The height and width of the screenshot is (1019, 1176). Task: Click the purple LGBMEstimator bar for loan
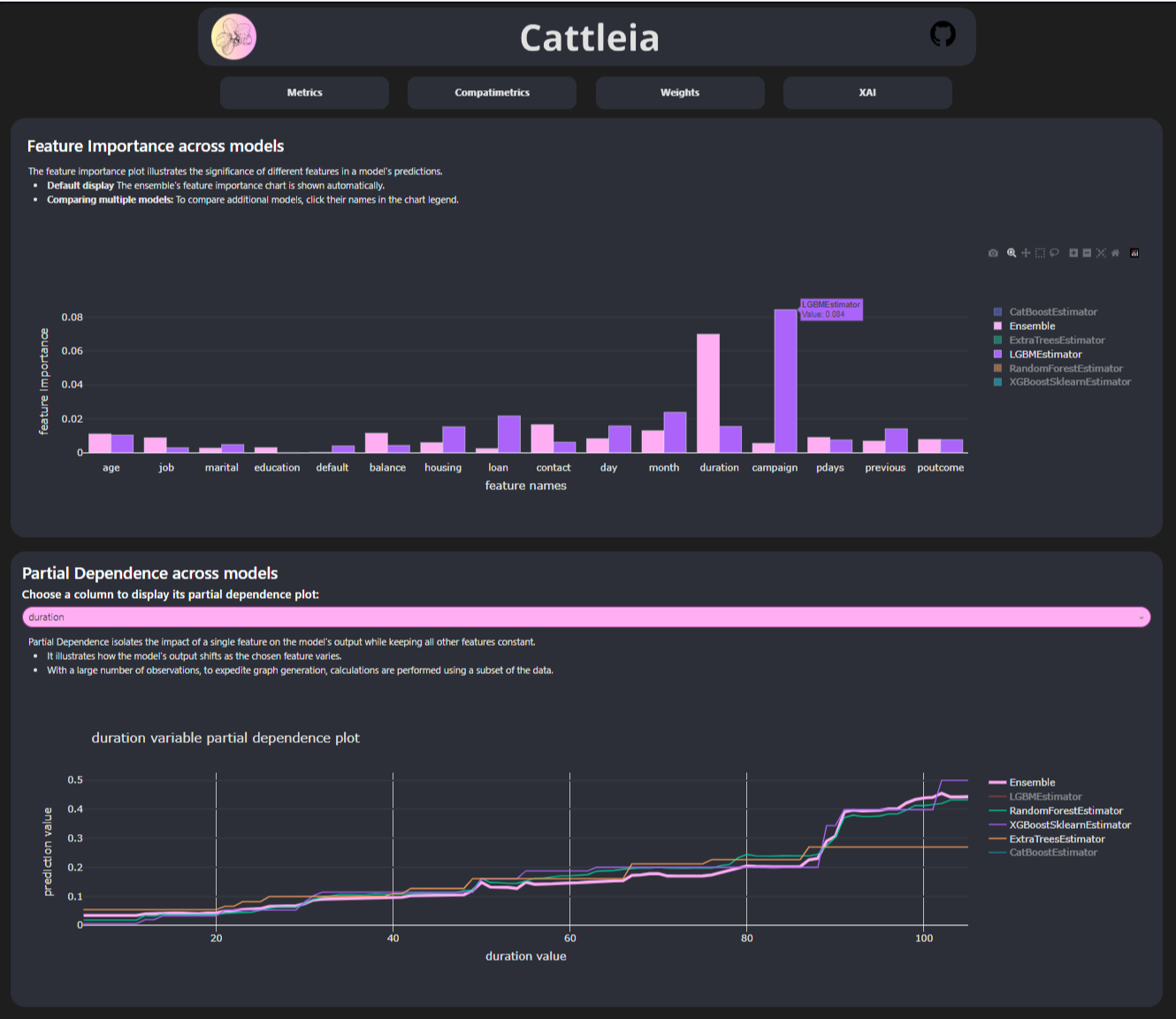[x=509, y=434]
